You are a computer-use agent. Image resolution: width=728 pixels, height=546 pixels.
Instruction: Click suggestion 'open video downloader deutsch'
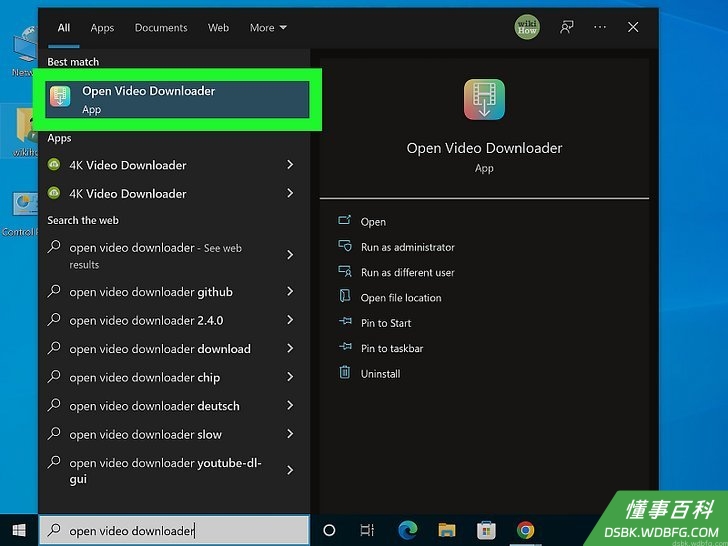pyautogui.click(x=174, y=406)
